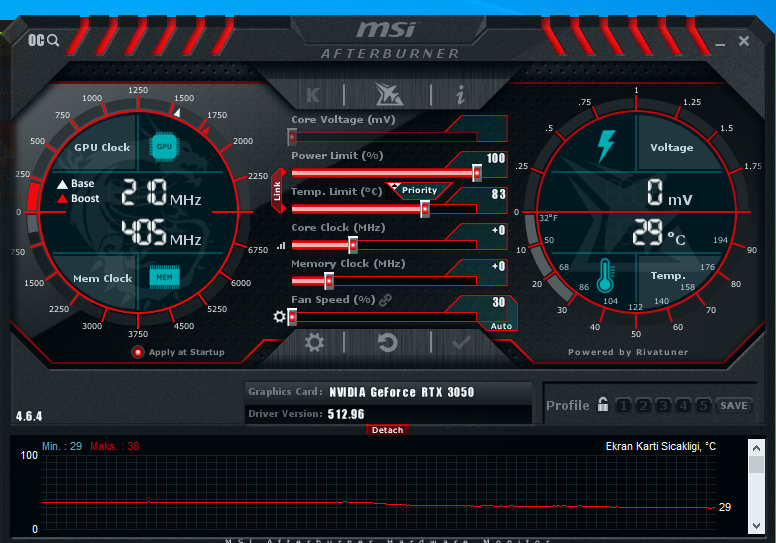Click the Core Voltage slider handle
The image size is (776, 543).
292,137
